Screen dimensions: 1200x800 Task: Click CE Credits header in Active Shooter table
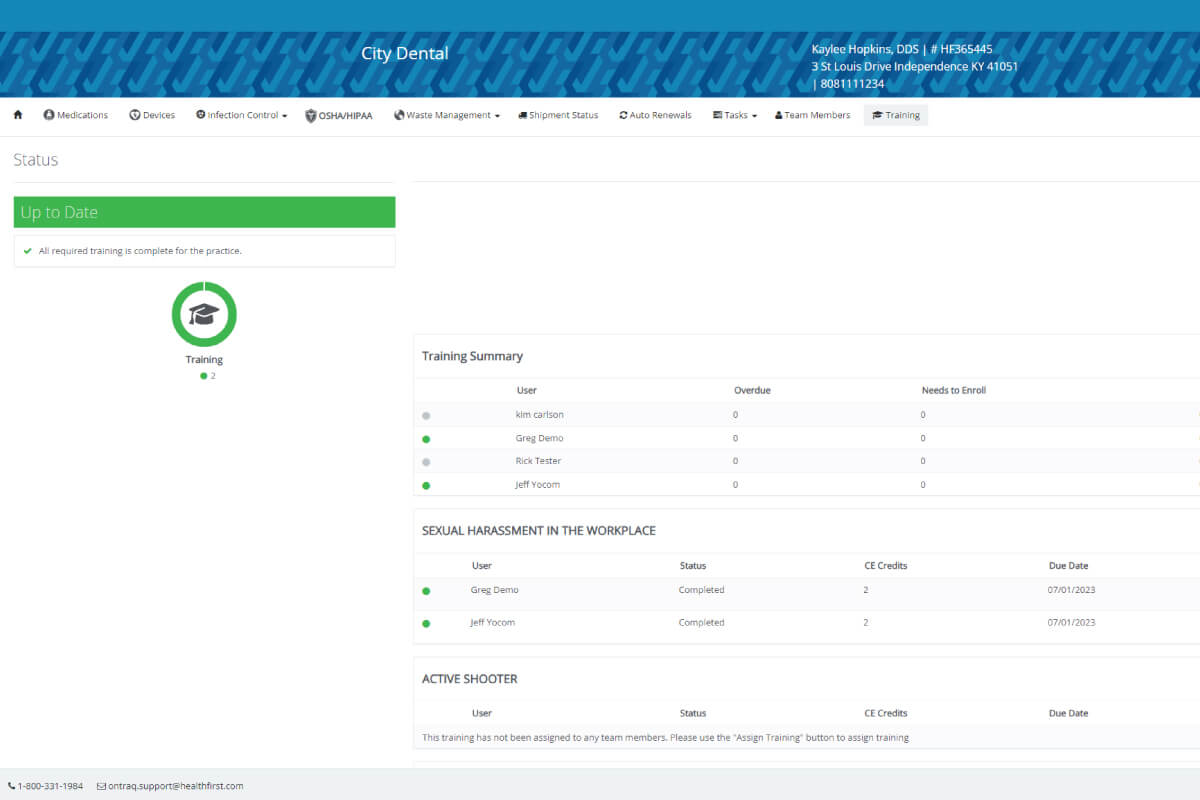coord(886,713)
